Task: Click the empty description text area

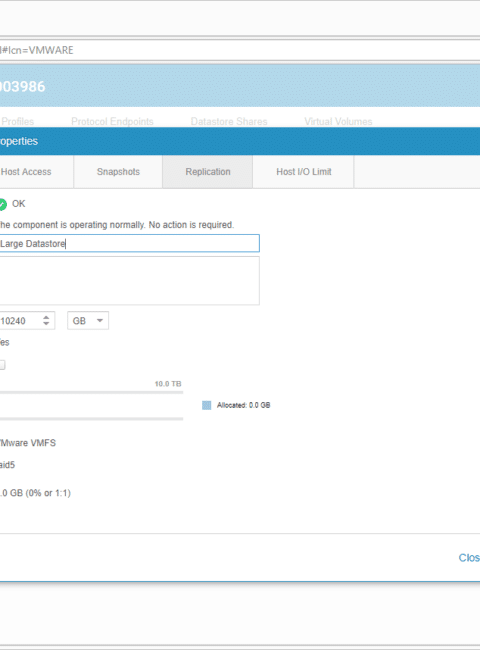Action: click(x=129, y=281)
